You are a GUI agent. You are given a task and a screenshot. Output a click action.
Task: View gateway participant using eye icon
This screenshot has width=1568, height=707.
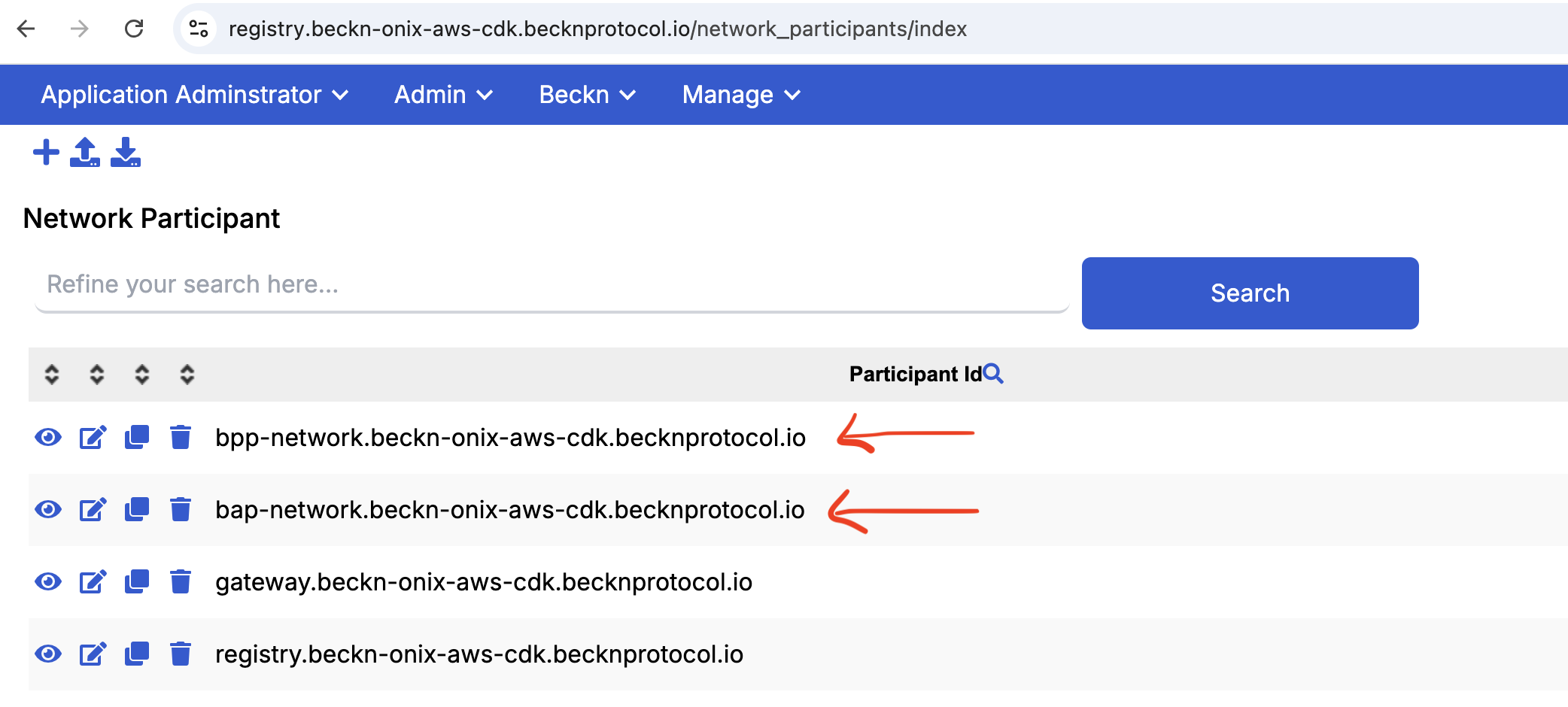pos(48,582)
